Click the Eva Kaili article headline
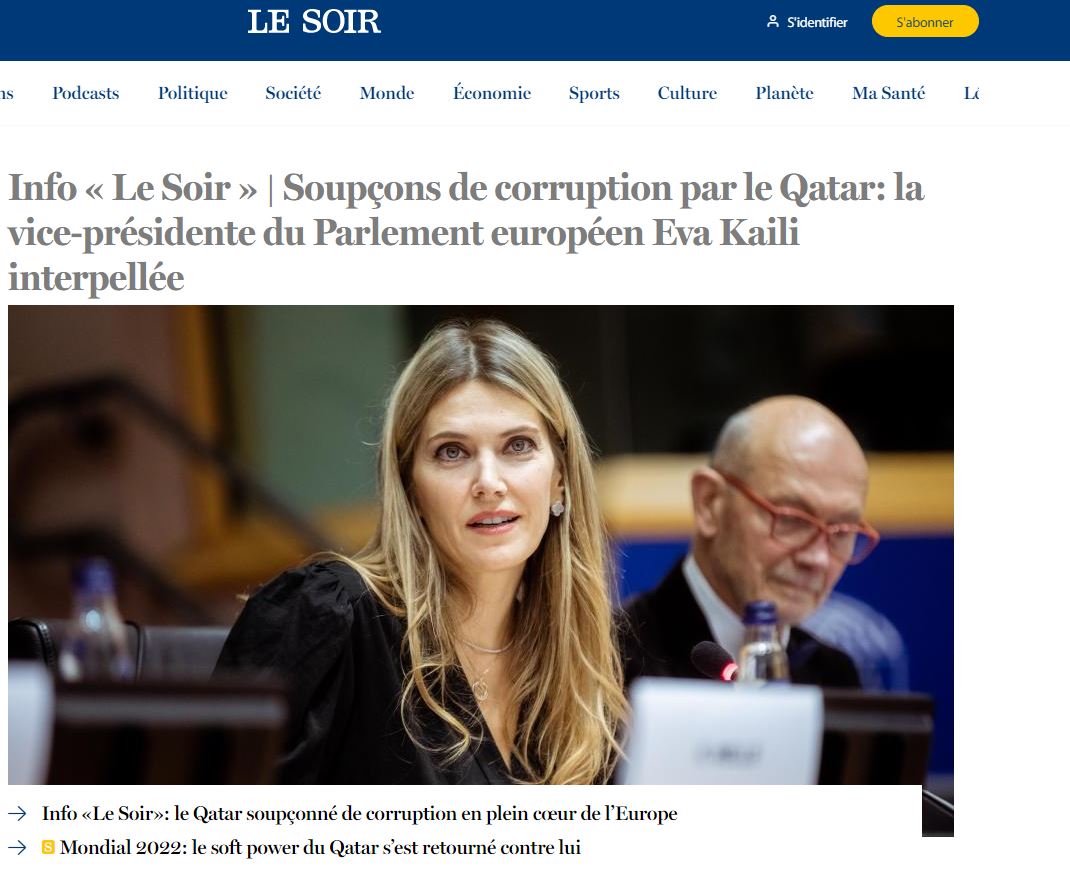 pyautogui.click(x=466, y=232)
